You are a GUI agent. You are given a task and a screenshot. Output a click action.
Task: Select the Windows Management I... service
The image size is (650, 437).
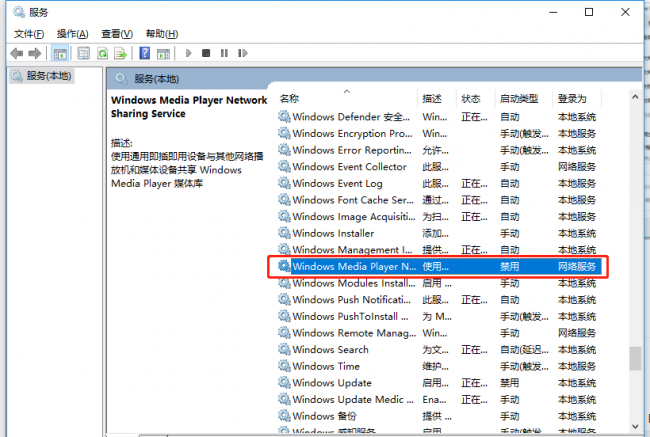(x=439, y=250)
